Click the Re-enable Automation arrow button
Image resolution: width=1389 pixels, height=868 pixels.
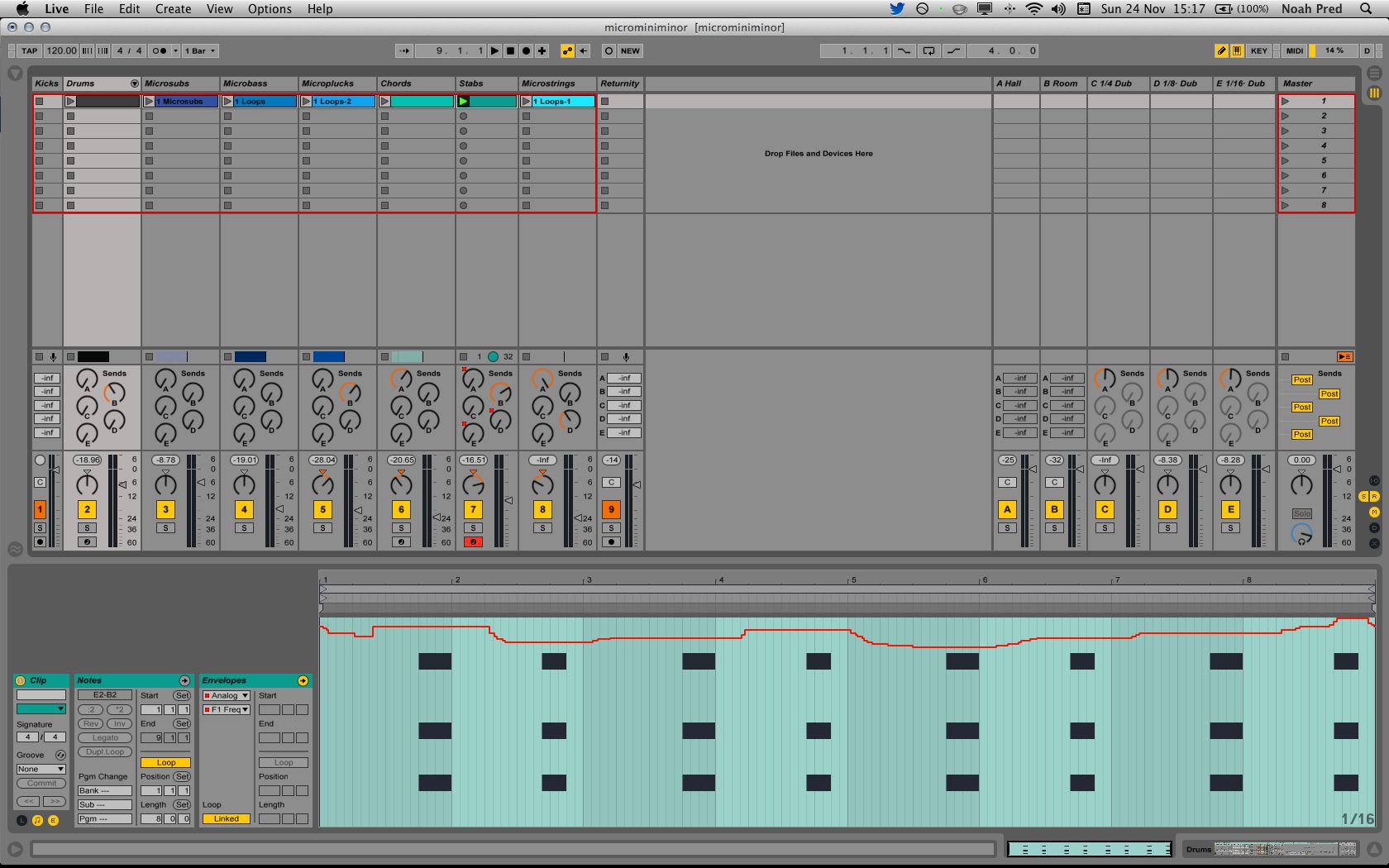pyautogui.click(x=584, y=50)
